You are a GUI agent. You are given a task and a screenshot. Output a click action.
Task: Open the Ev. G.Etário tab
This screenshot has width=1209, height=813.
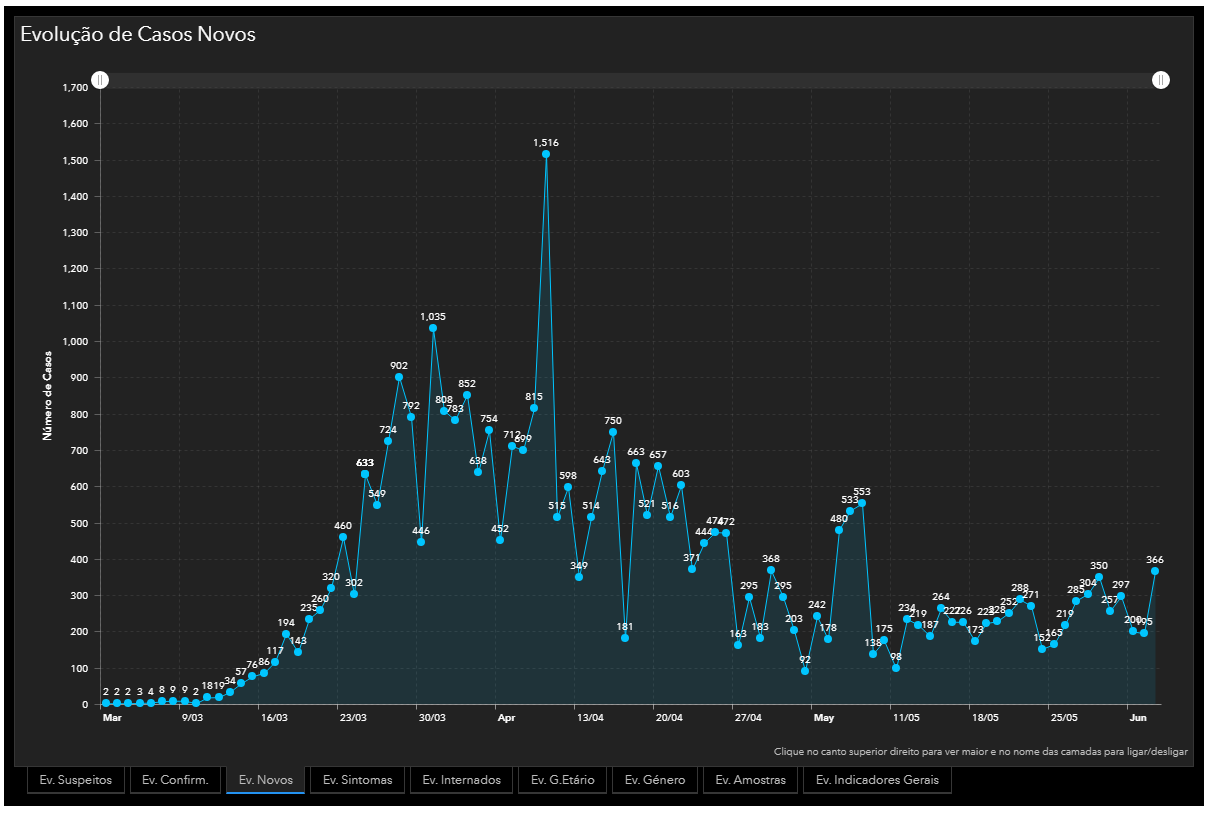tap(564, 780)
